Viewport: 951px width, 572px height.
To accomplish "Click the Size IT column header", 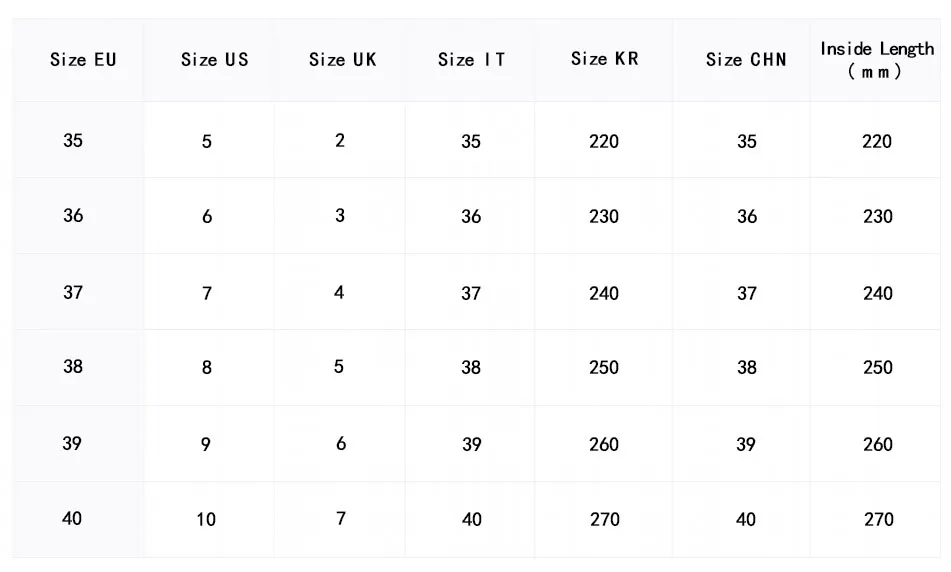I will coord(471,59).
